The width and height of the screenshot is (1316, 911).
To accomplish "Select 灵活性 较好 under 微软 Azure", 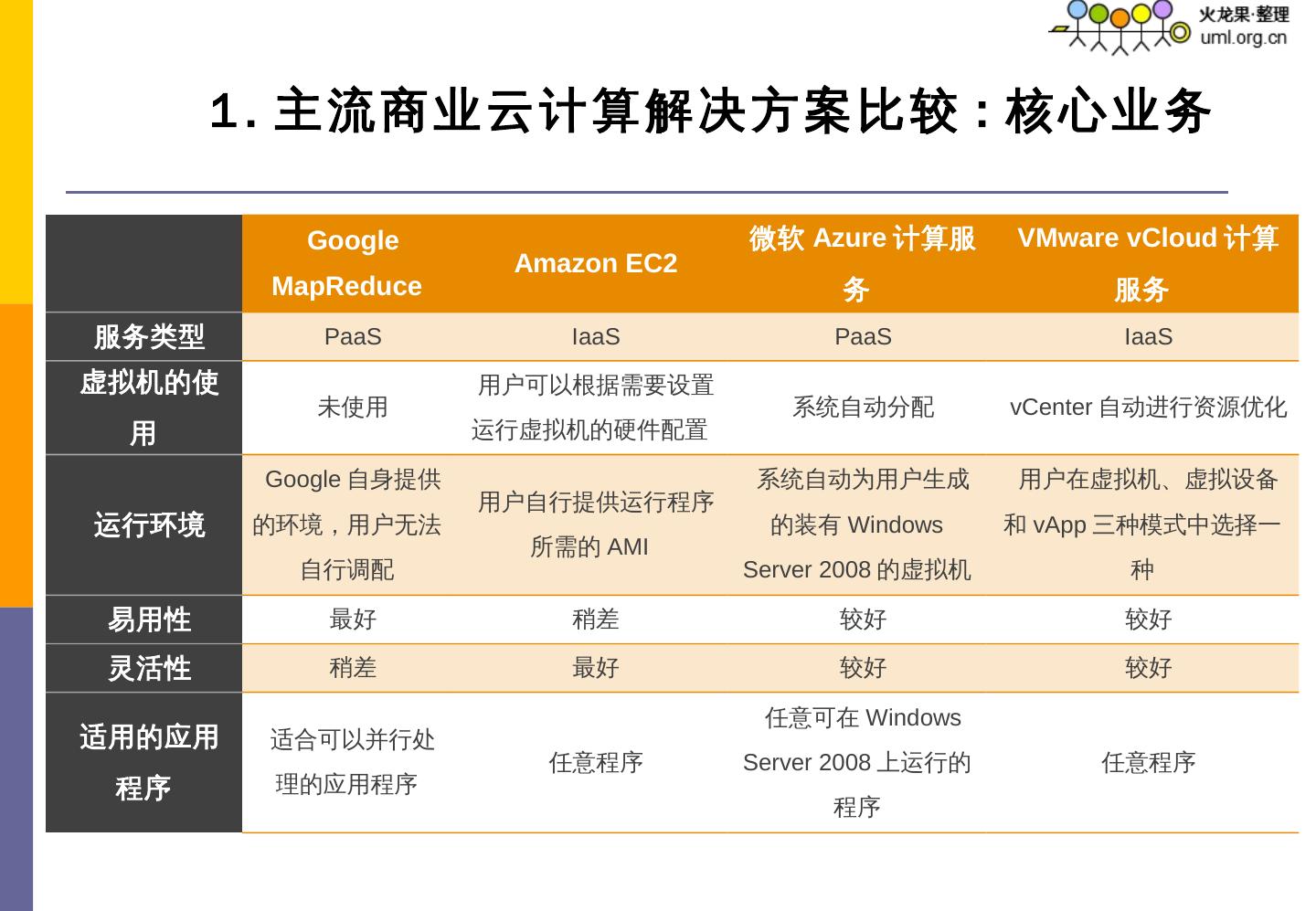I will click(863, 668).
